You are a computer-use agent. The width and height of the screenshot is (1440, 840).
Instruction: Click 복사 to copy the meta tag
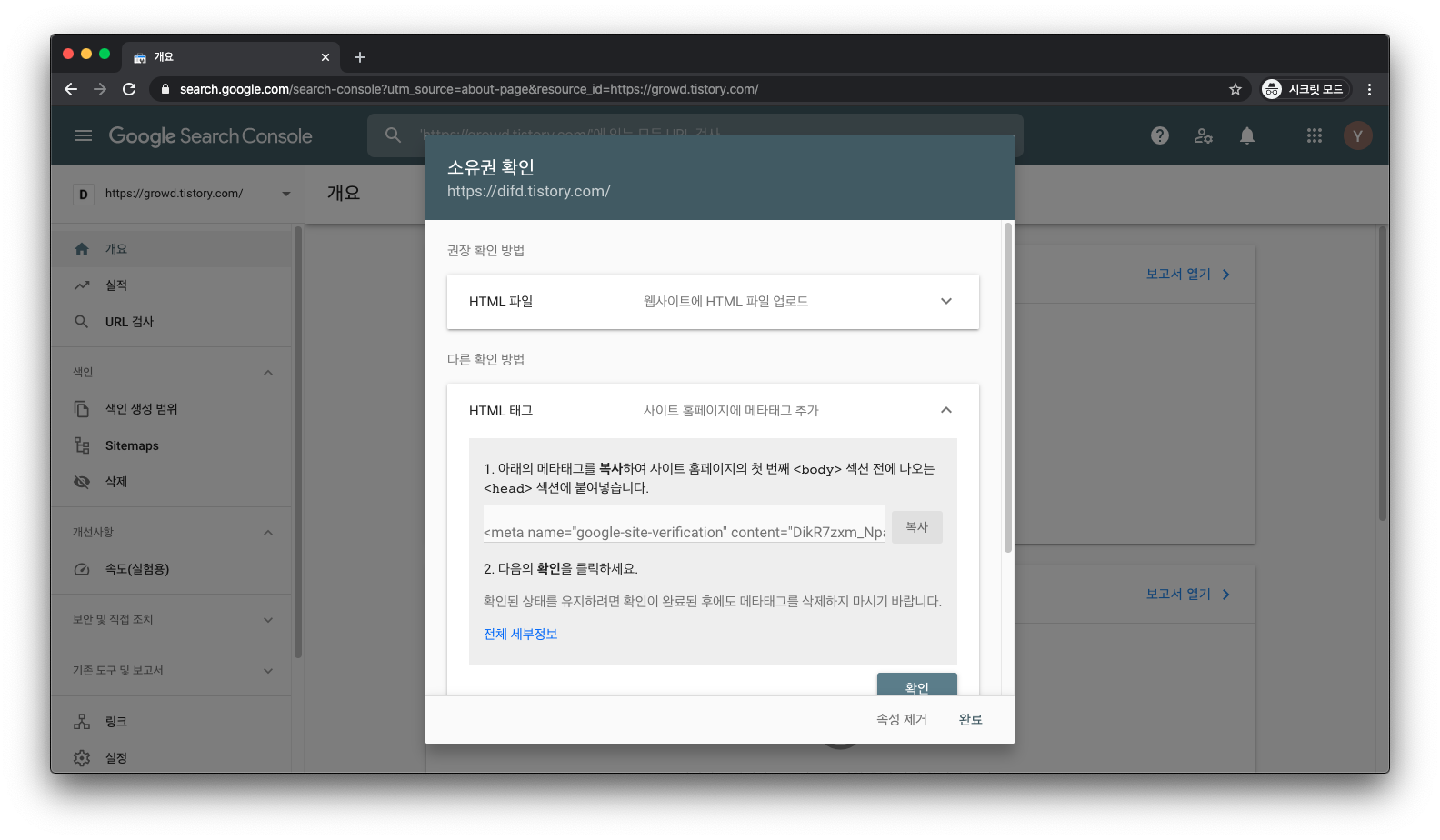[917, 527]
